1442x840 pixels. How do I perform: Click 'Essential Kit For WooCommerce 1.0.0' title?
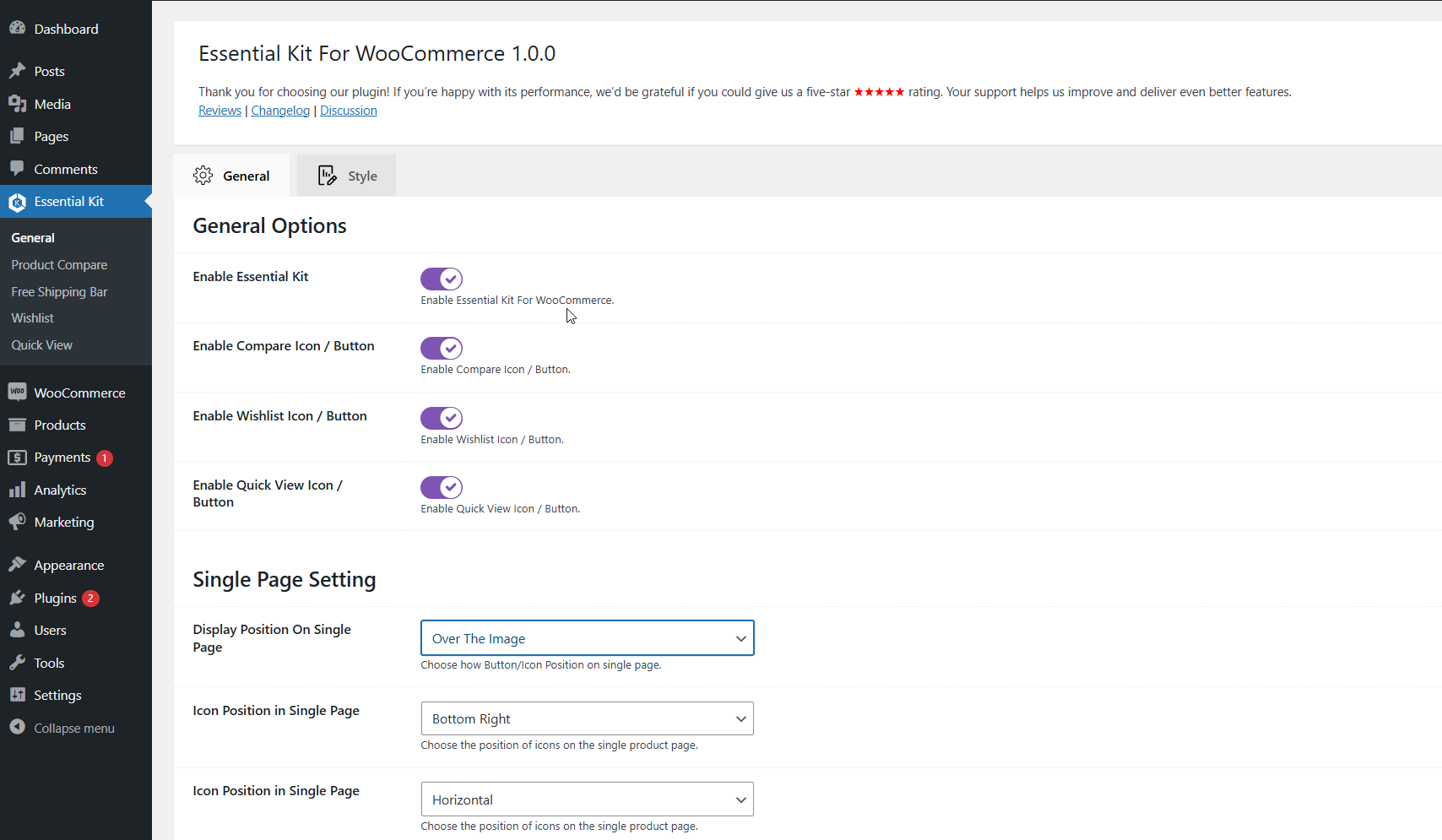point(377,53)
